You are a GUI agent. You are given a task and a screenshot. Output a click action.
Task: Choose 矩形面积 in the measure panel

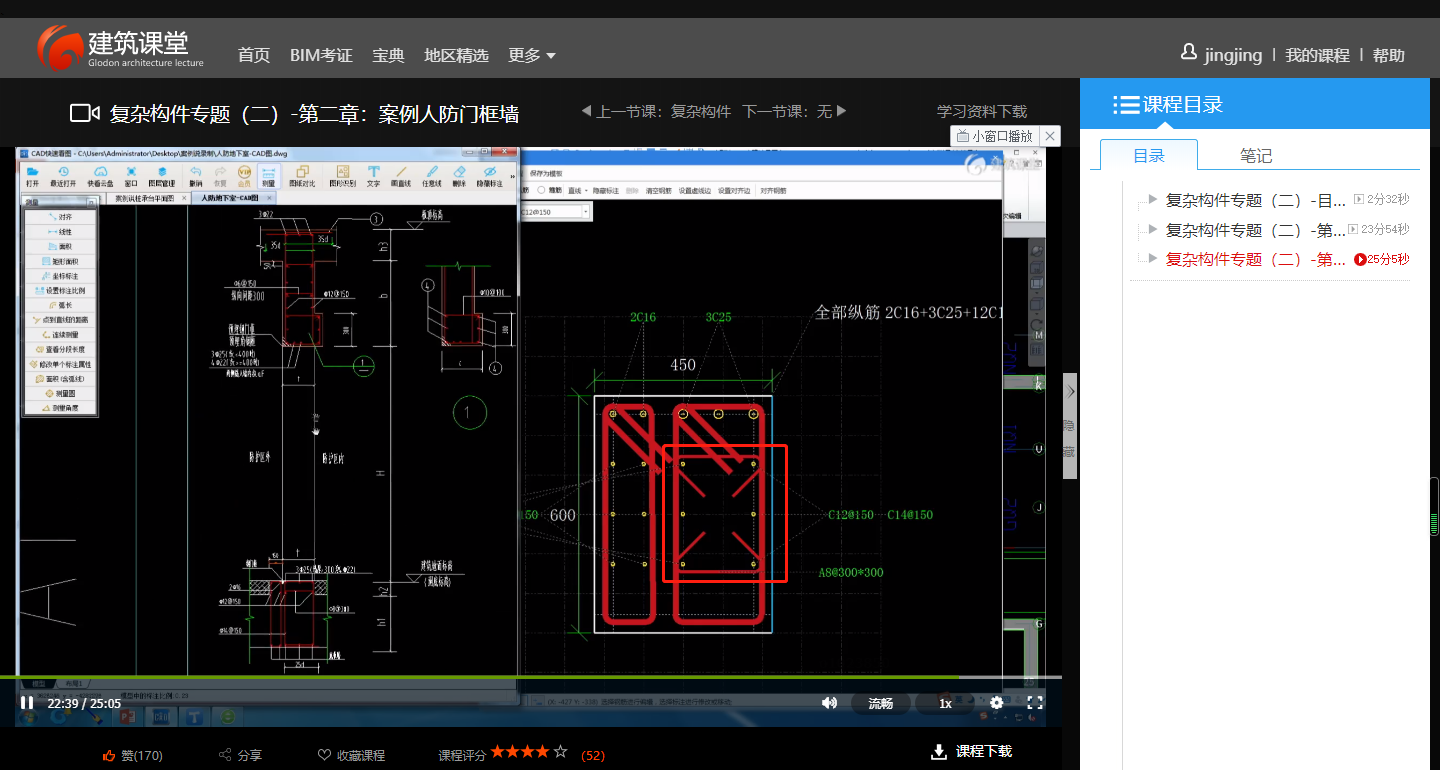coord(61,261)
